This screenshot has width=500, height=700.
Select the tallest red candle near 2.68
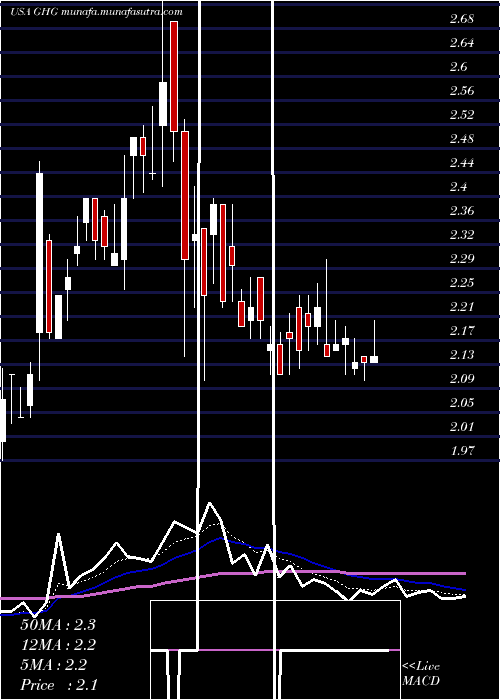point(174,76)
